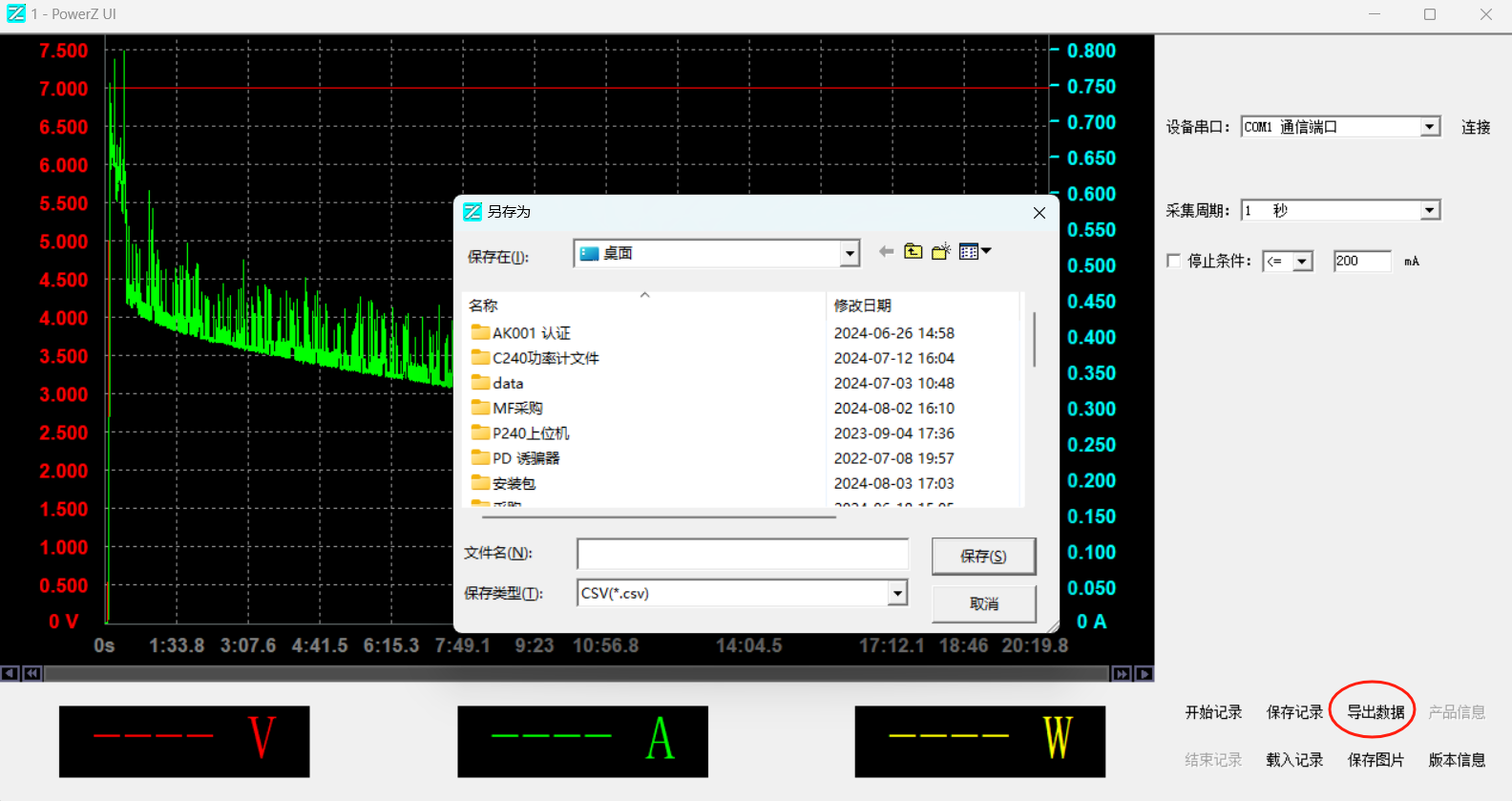The width and height of the screenshot is (1512, 801).
Task: Open the view menu icon in dialog
Action: point(974,252)
